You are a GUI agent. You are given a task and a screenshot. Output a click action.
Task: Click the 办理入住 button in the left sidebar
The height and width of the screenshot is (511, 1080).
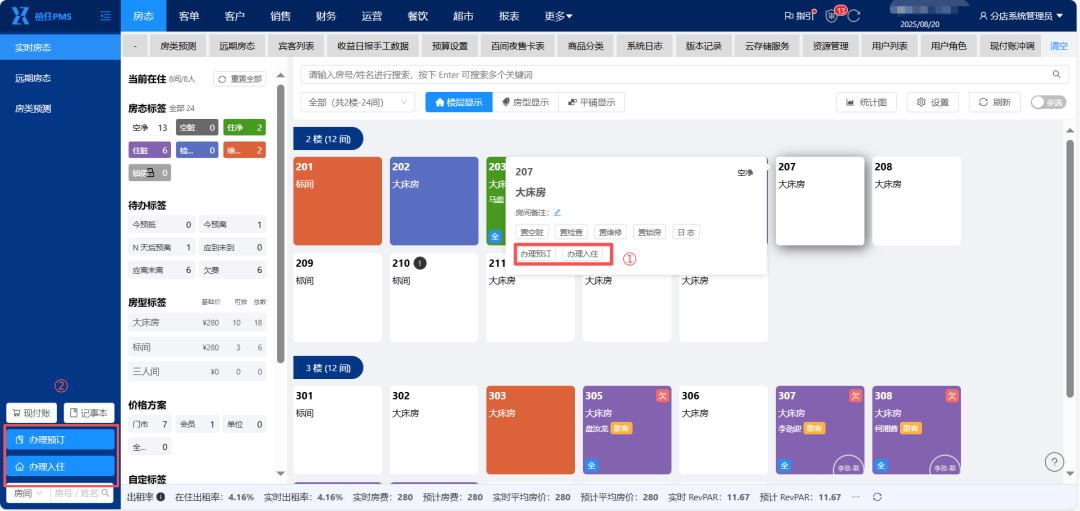pyautogui.click(x=60, y=466)
